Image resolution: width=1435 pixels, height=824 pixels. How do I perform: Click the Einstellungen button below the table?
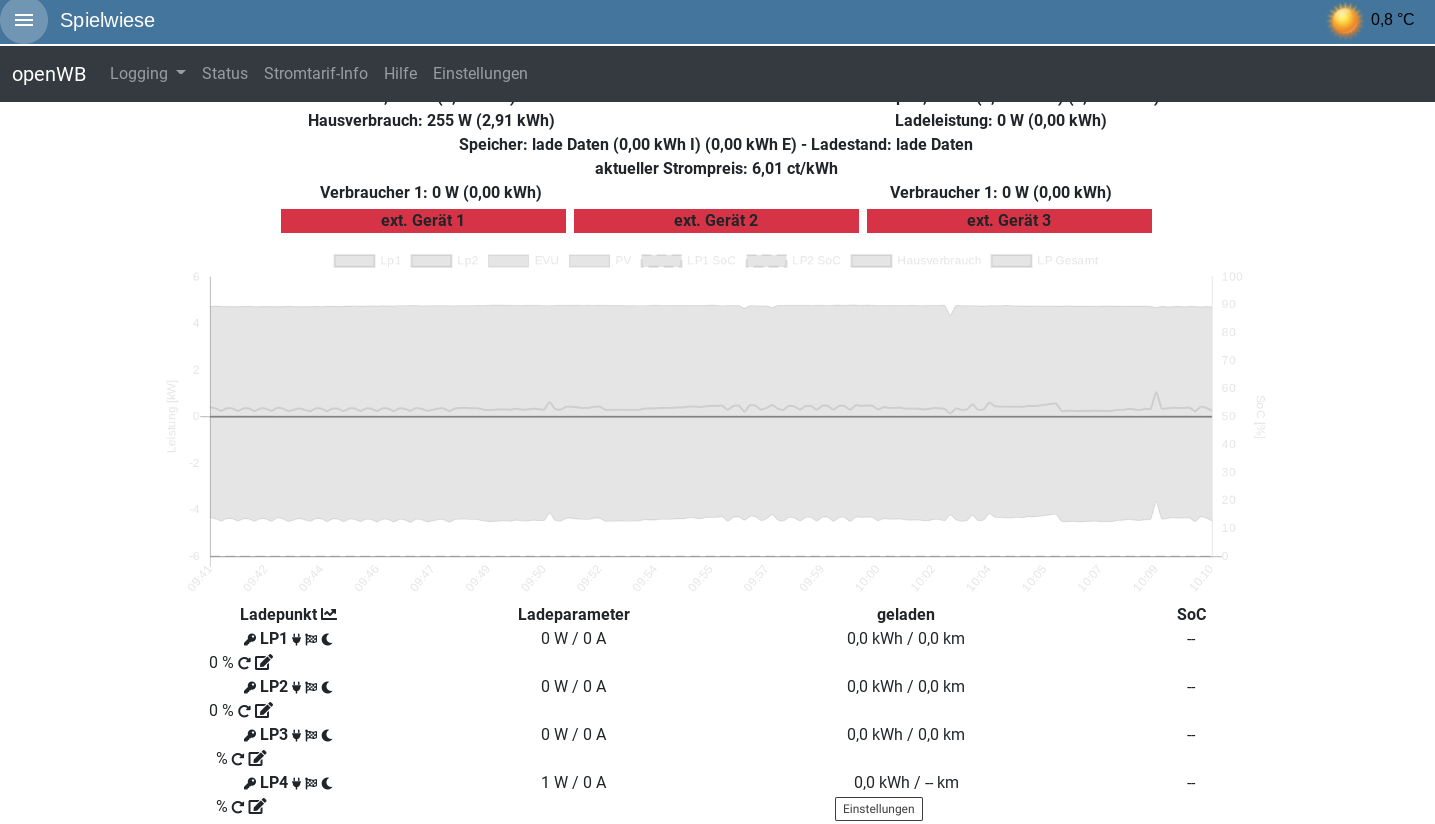click(x=878, y=809)
